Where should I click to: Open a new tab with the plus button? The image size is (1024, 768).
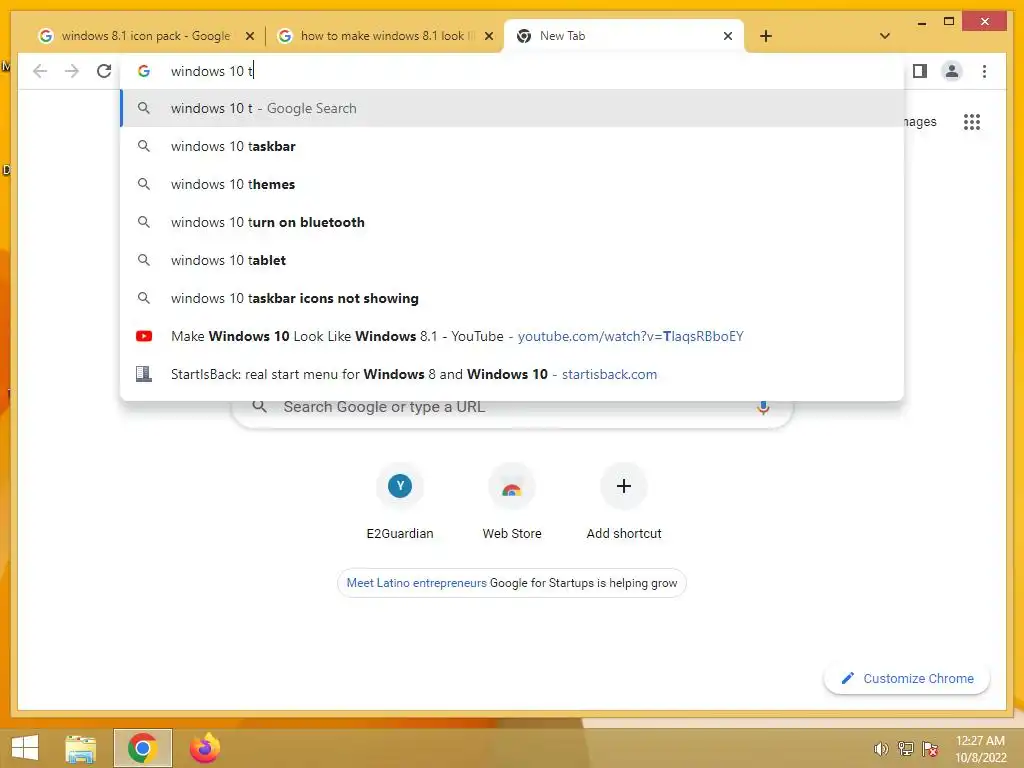tap(766, 36)
